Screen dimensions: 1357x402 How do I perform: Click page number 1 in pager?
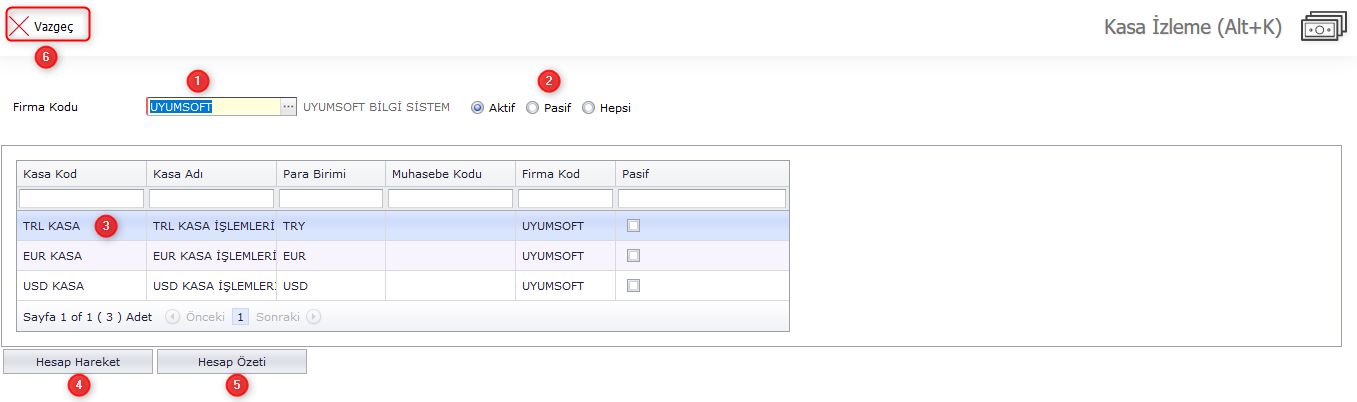coord(240,317)
